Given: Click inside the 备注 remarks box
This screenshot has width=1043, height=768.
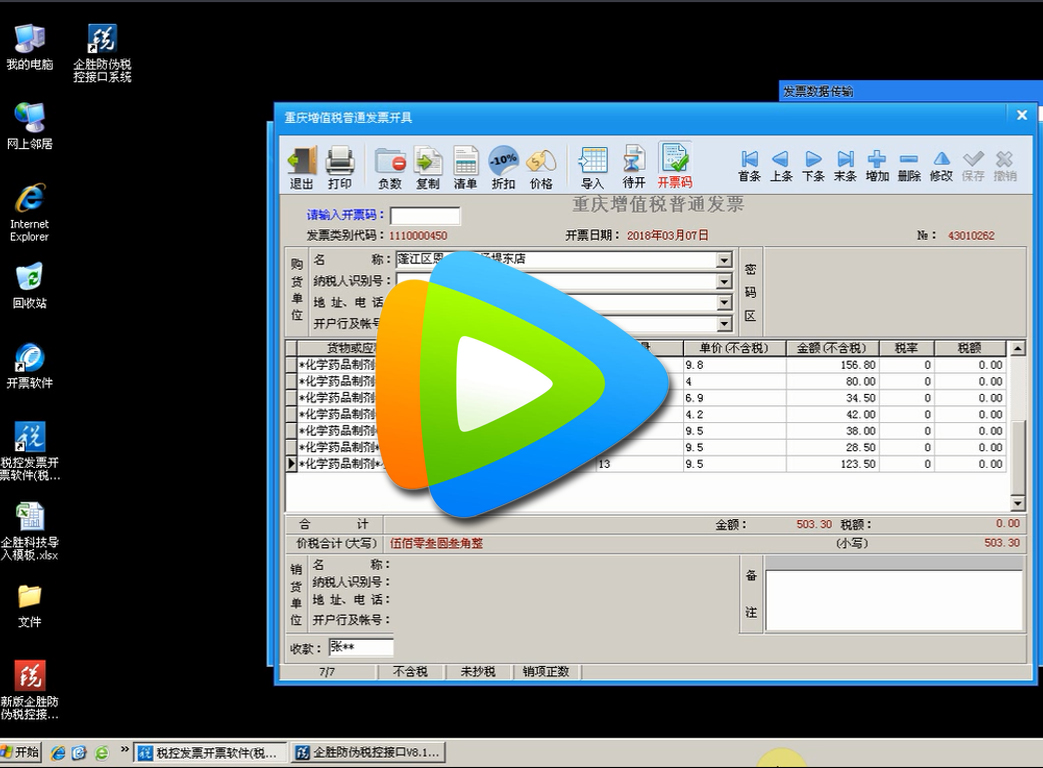Looking at the screenshot, I should tap(893, 600).
